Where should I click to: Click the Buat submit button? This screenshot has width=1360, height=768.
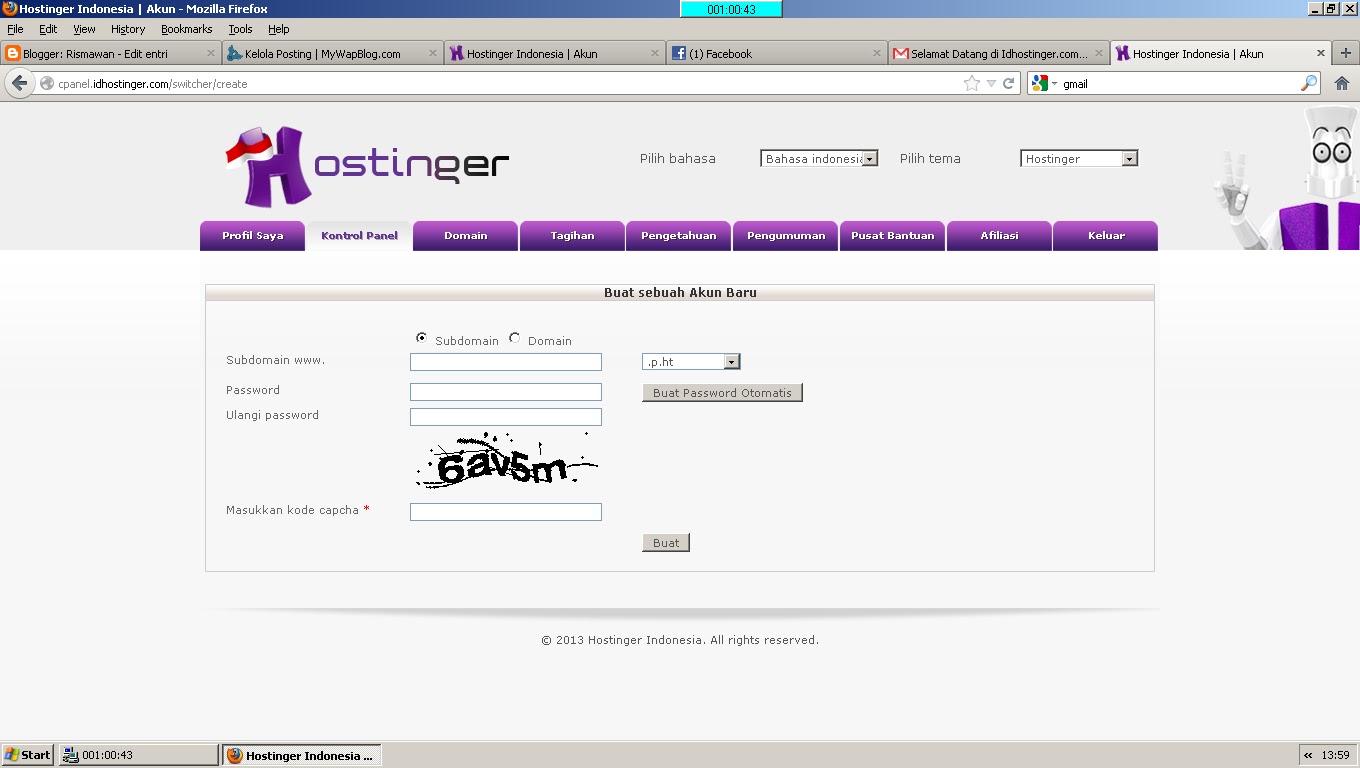pos(666,543)
